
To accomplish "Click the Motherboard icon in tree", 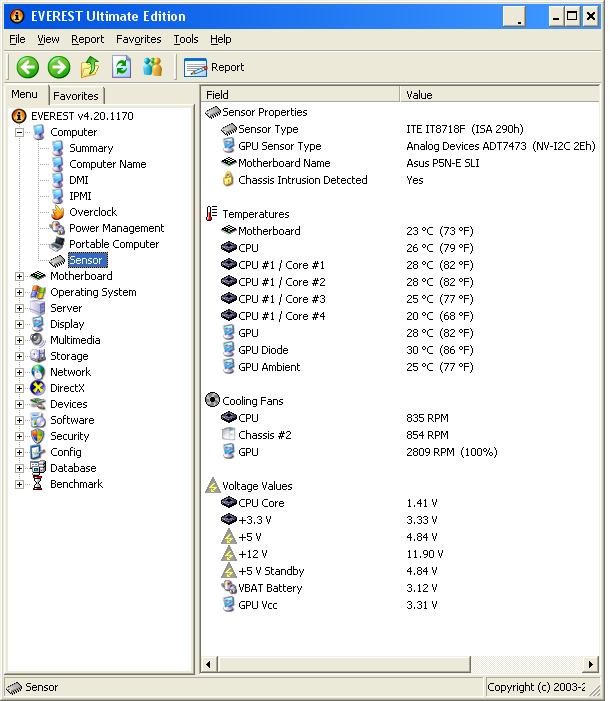I will point(38,276).
